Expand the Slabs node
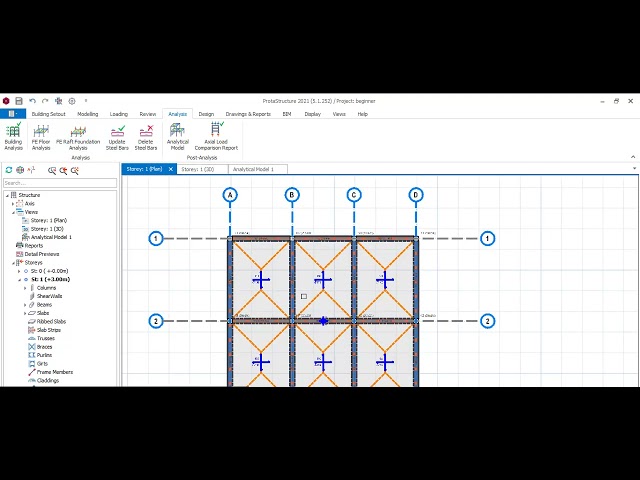The width and height of the screenshot is (640, 480). point(25,313)
